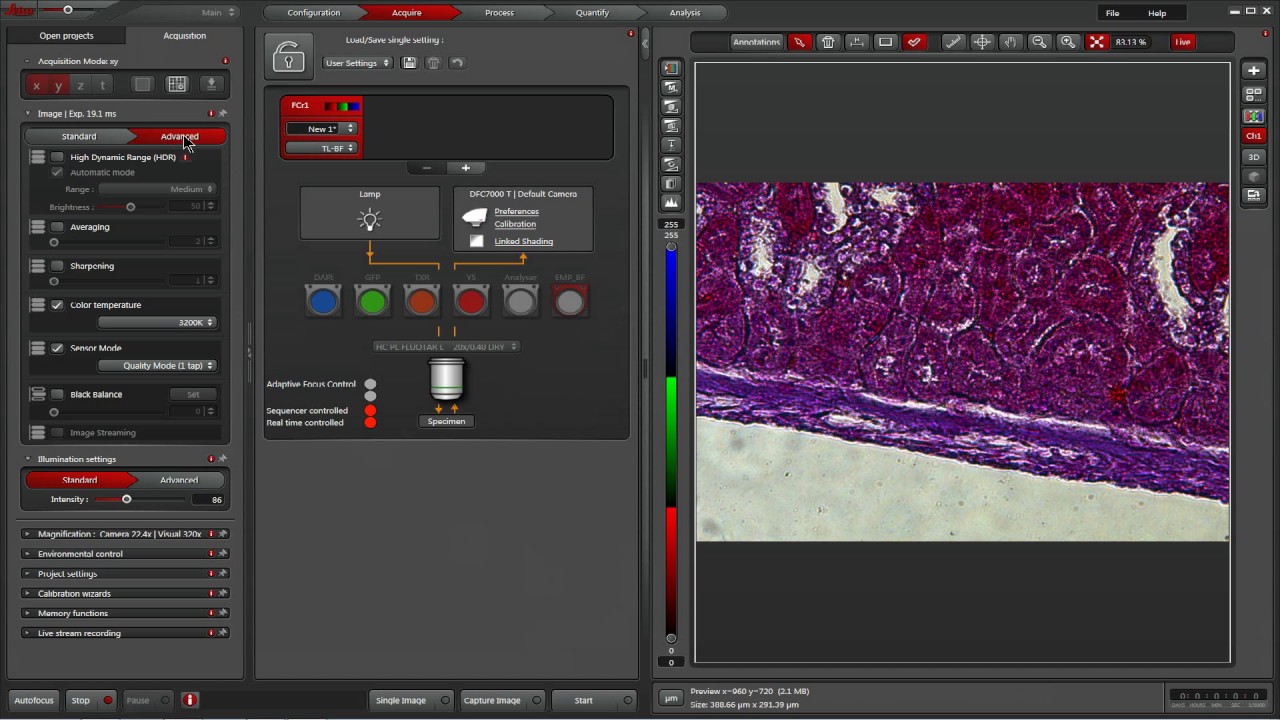Viewport: 1280px width, 720px height.
Task: Switch to the Process tab
Action: pos(499,13)
